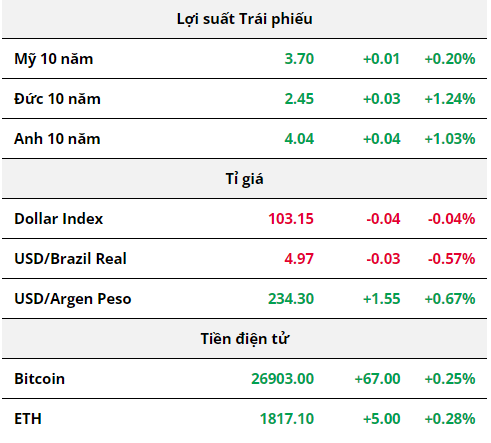Click the Tiền điện tử section header
The height and width of the screenshot is (443, 491).
(245, 339)
